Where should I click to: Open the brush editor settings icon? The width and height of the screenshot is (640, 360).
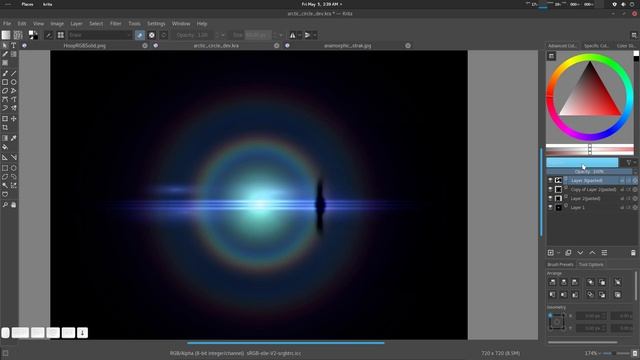click(x=49, y=35)
